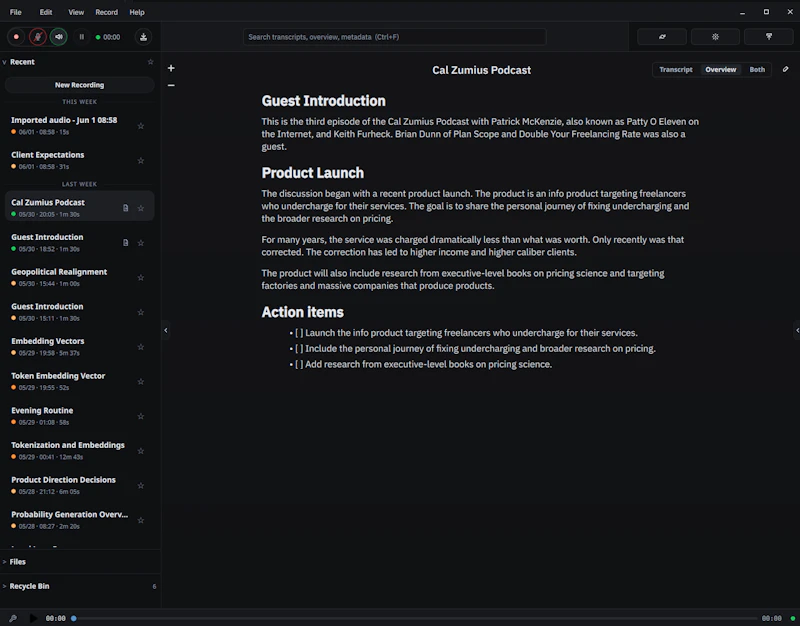Expand the Recycle Bin section
The width and height of the screenshot is (800, 626).
(4, 586)
